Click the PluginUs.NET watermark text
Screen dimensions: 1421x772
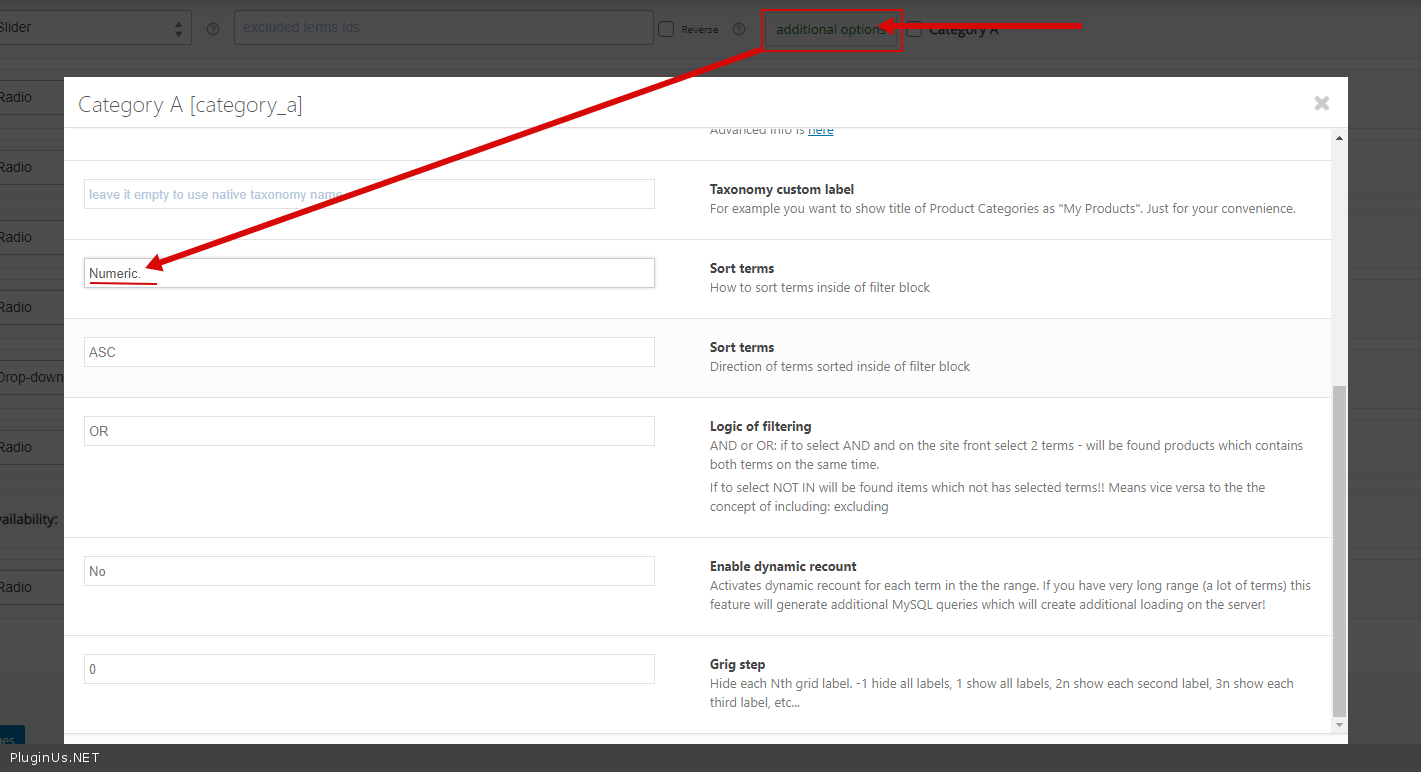coord(55,758)
